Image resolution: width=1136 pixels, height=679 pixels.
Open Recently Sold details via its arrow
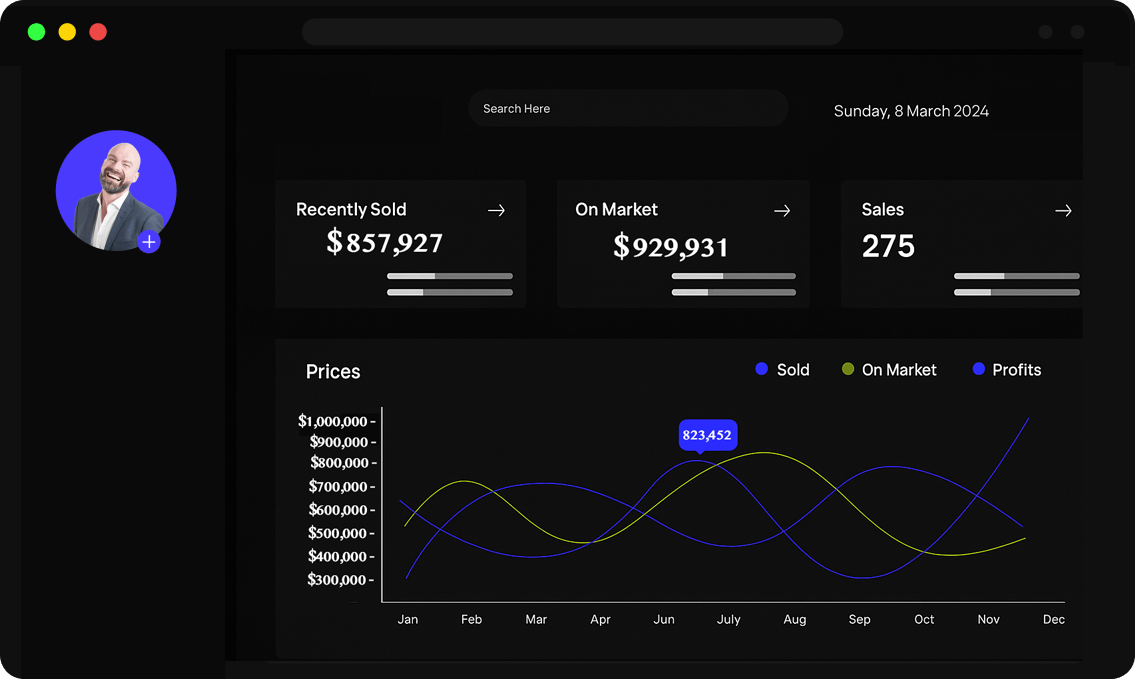click(496, 210)
